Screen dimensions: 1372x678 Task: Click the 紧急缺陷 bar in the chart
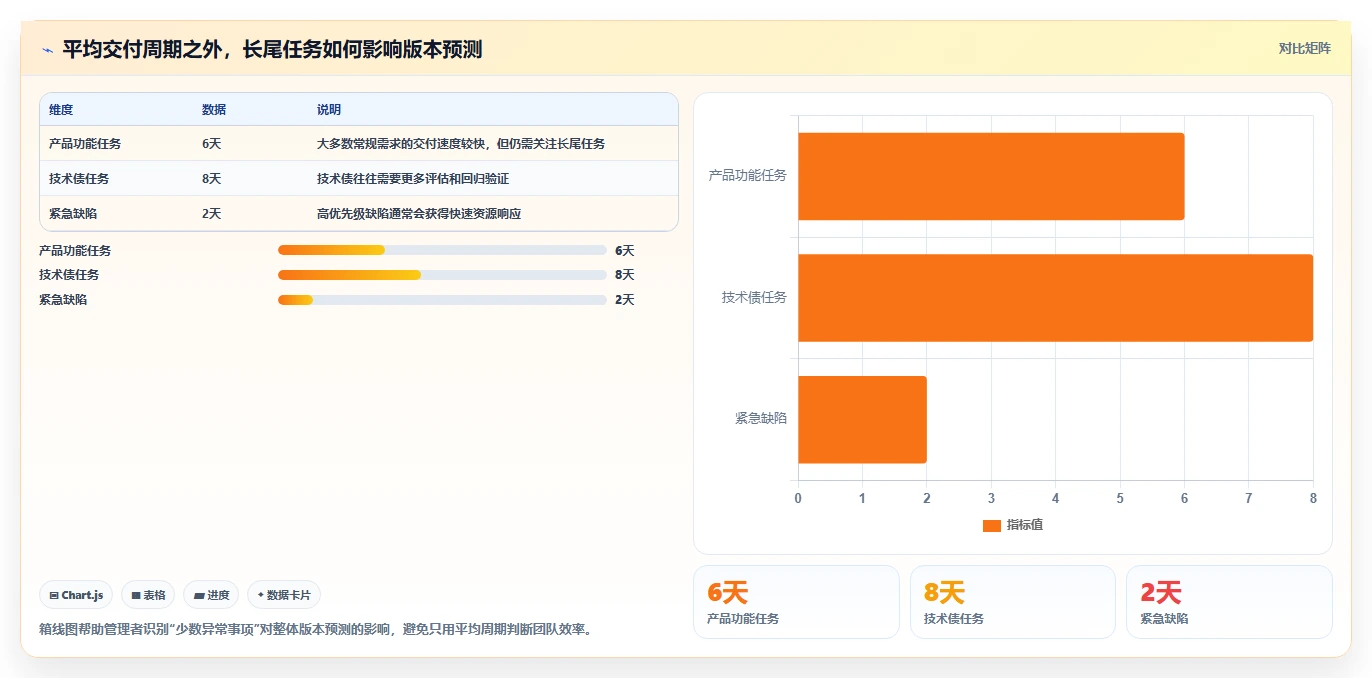point(862,419)
